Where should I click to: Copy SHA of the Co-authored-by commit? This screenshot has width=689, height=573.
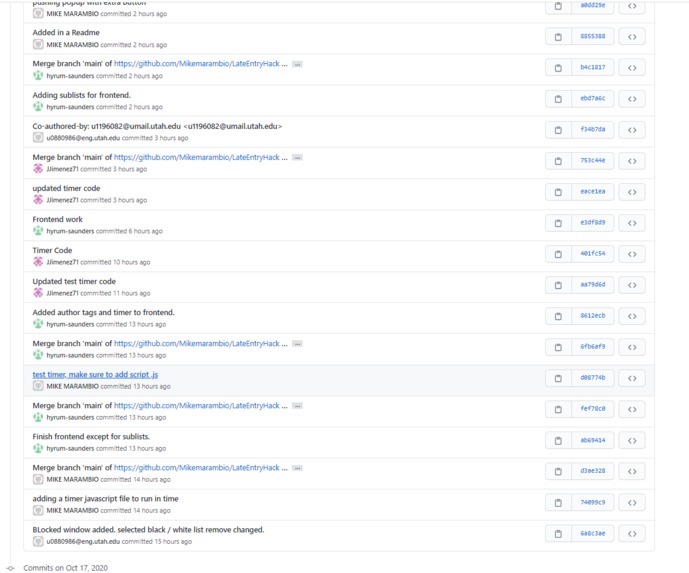(558, 130)
